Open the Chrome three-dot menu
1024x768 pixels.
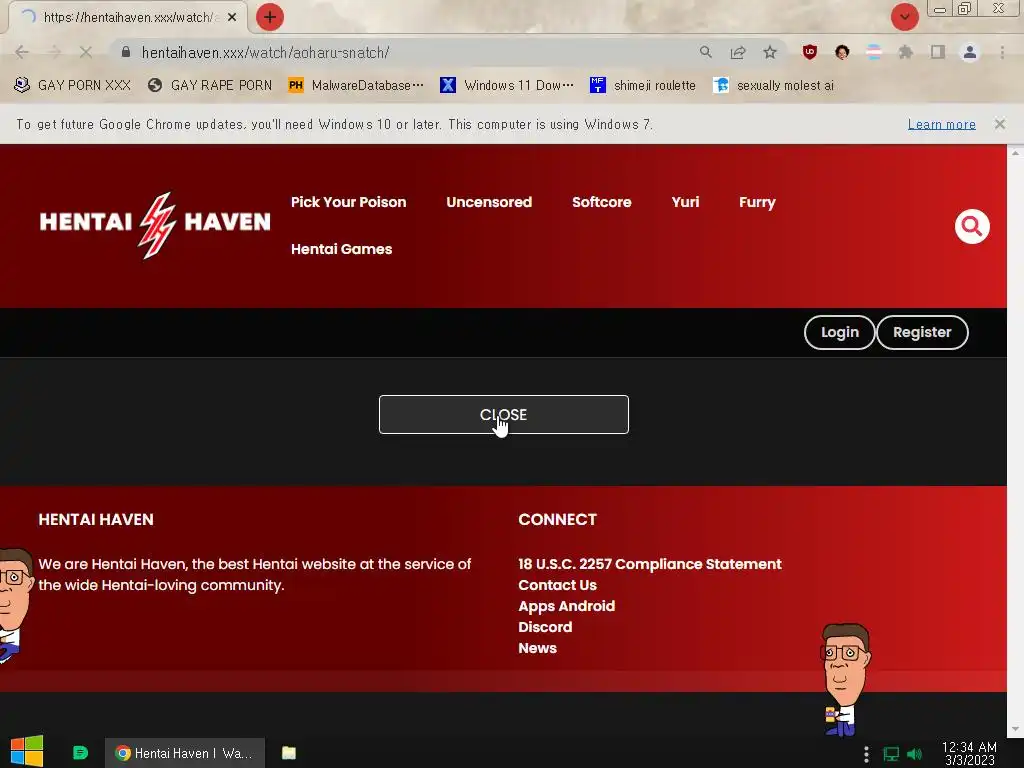tap(1002, 52)
